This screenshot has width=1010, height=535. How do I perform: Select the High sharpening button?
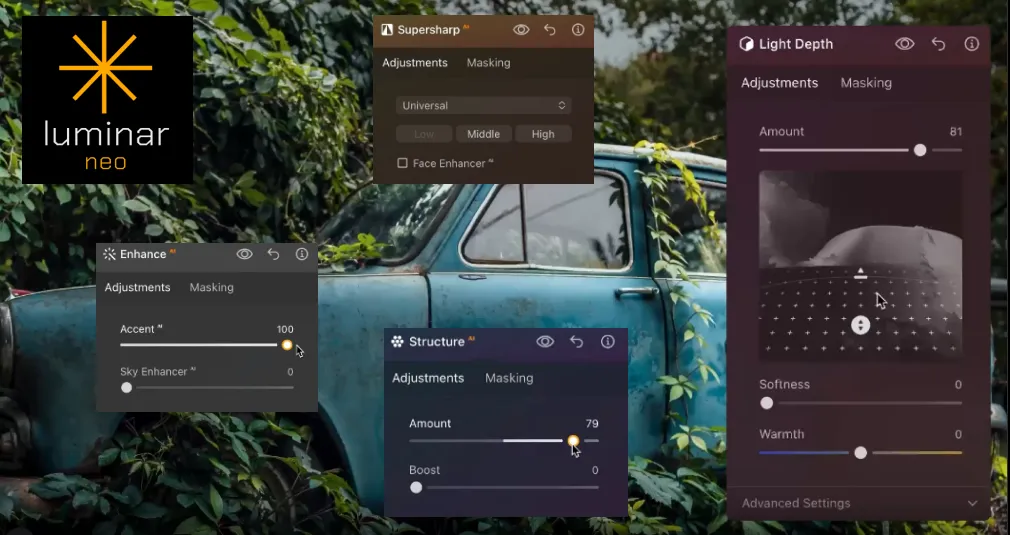click(x=543, y=134)
